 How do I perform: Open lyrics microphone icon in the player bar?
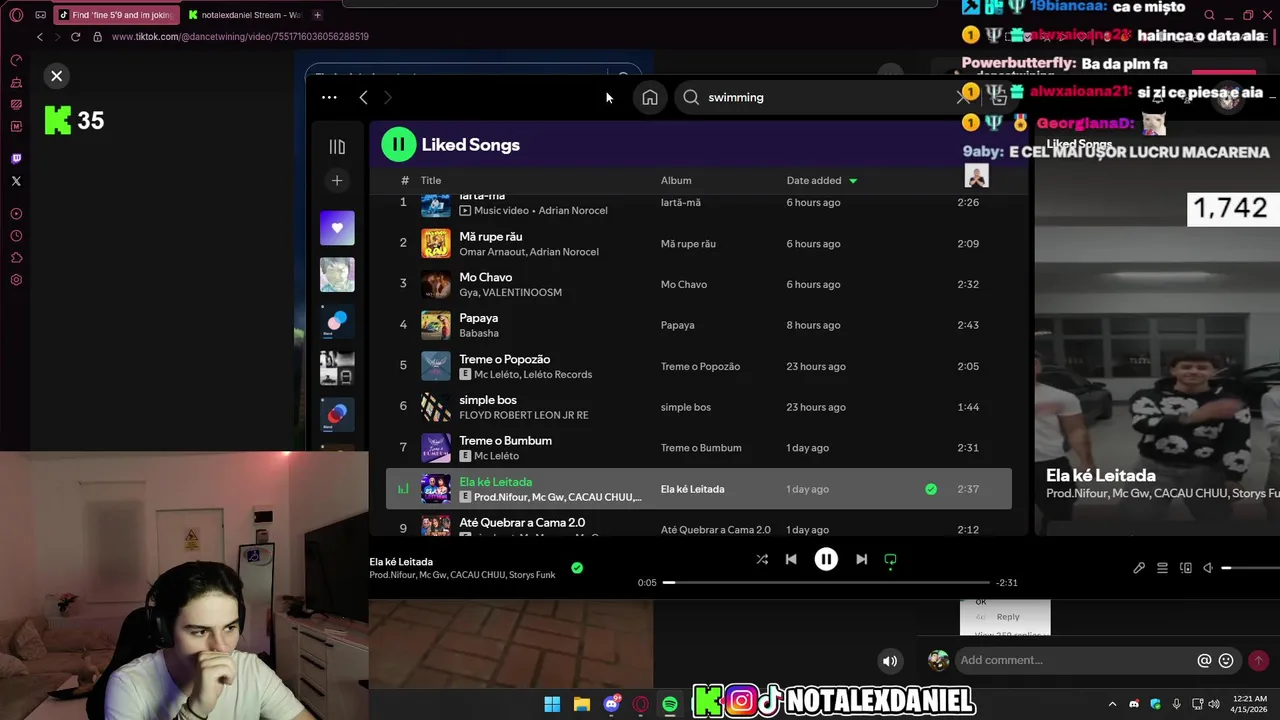[1139, 568]
